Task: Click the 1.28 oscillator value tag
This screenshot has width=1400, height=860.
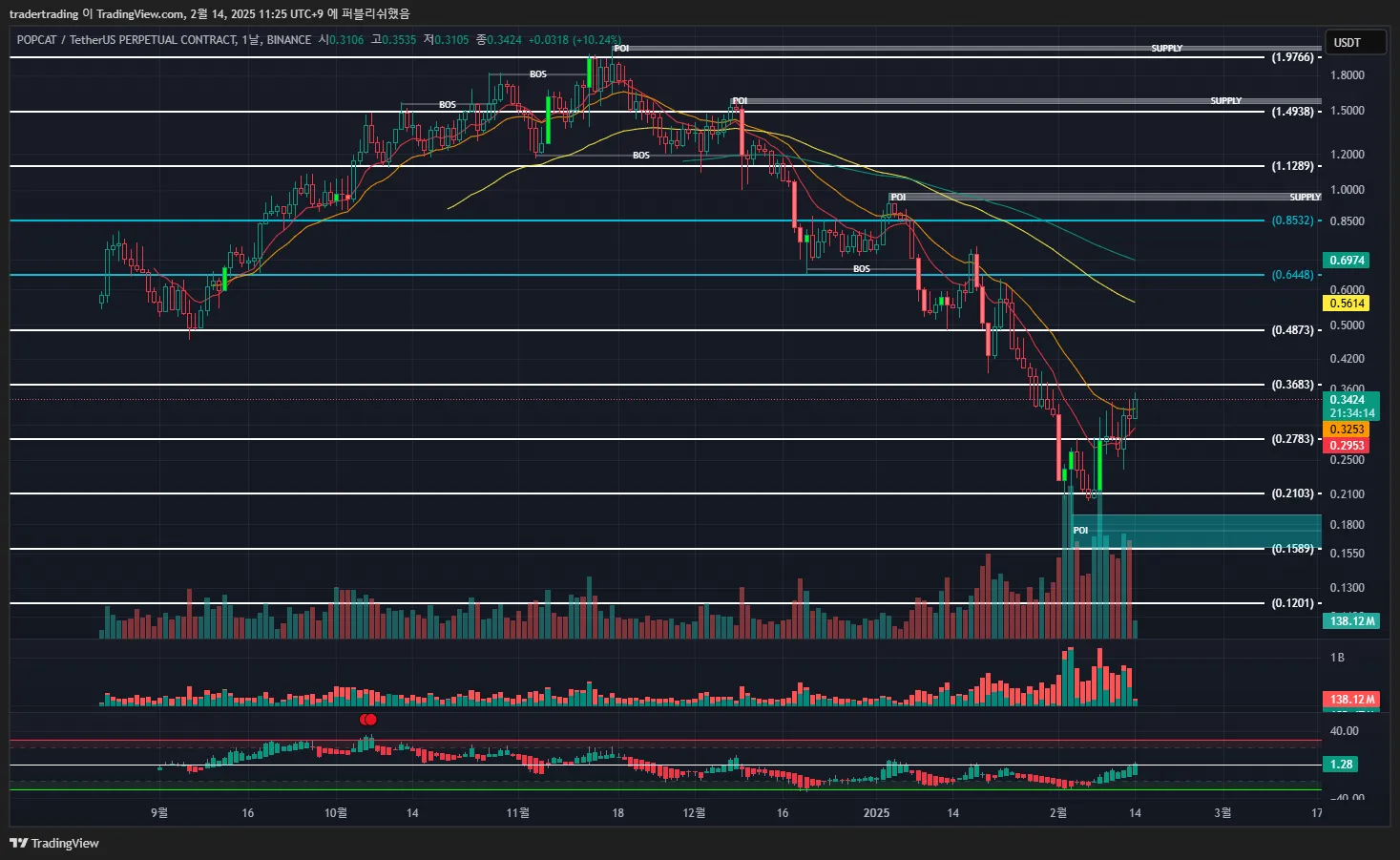Action: tap(1341, 765)
